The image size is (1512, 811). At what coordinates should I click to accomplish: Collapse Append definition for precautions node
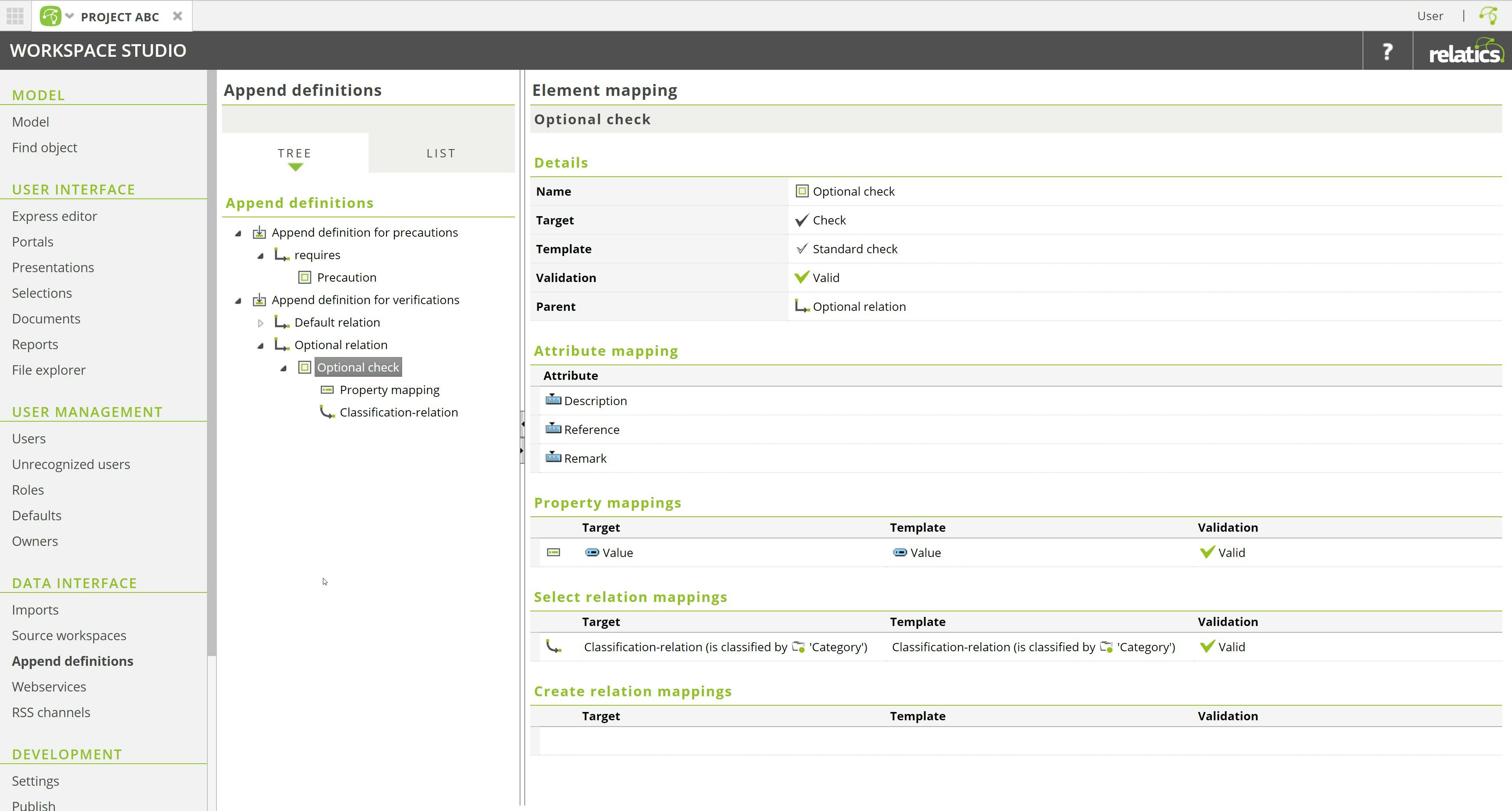pos(238,233)
